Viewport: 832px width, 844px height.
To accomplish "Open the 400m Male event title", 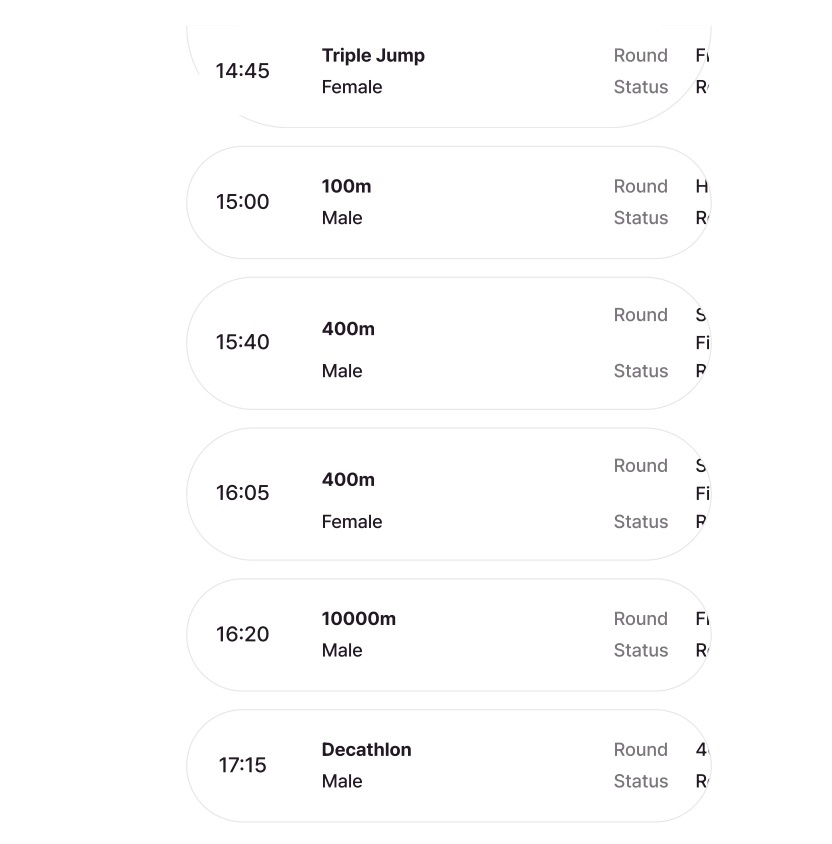I will 348,328.
